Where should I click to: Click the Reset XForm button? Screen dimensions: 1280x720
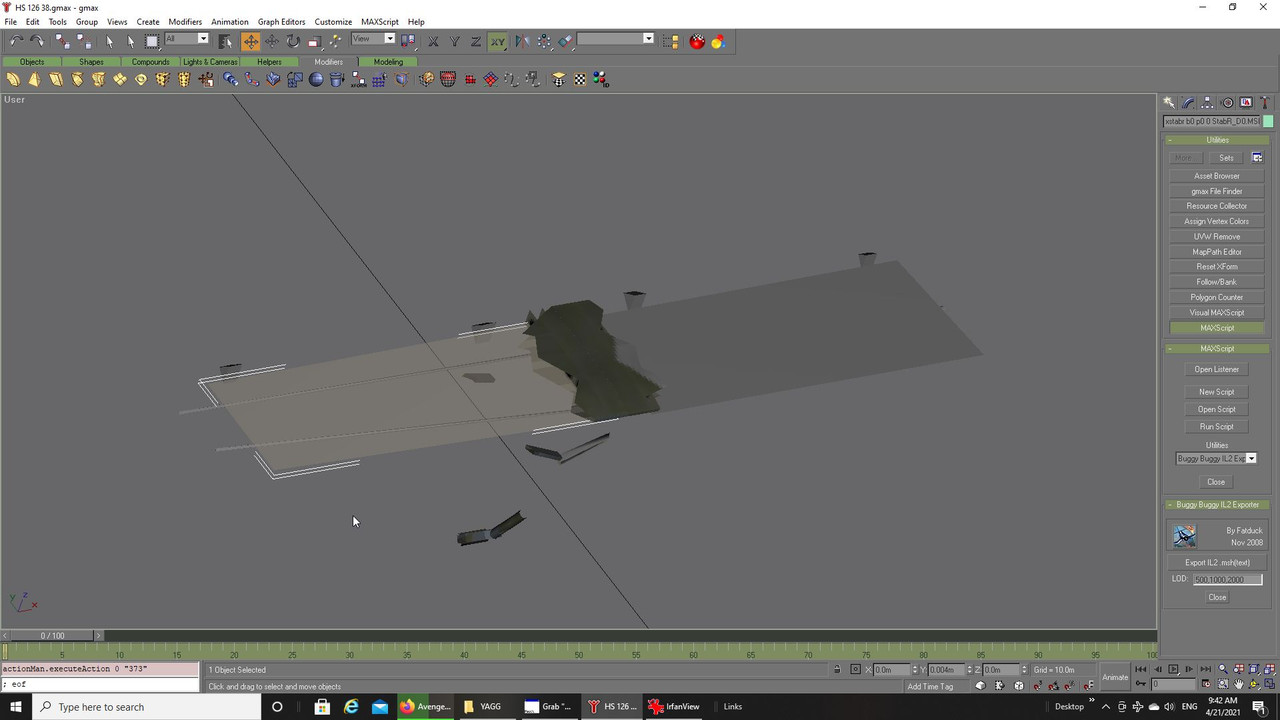click(1217, 267)
